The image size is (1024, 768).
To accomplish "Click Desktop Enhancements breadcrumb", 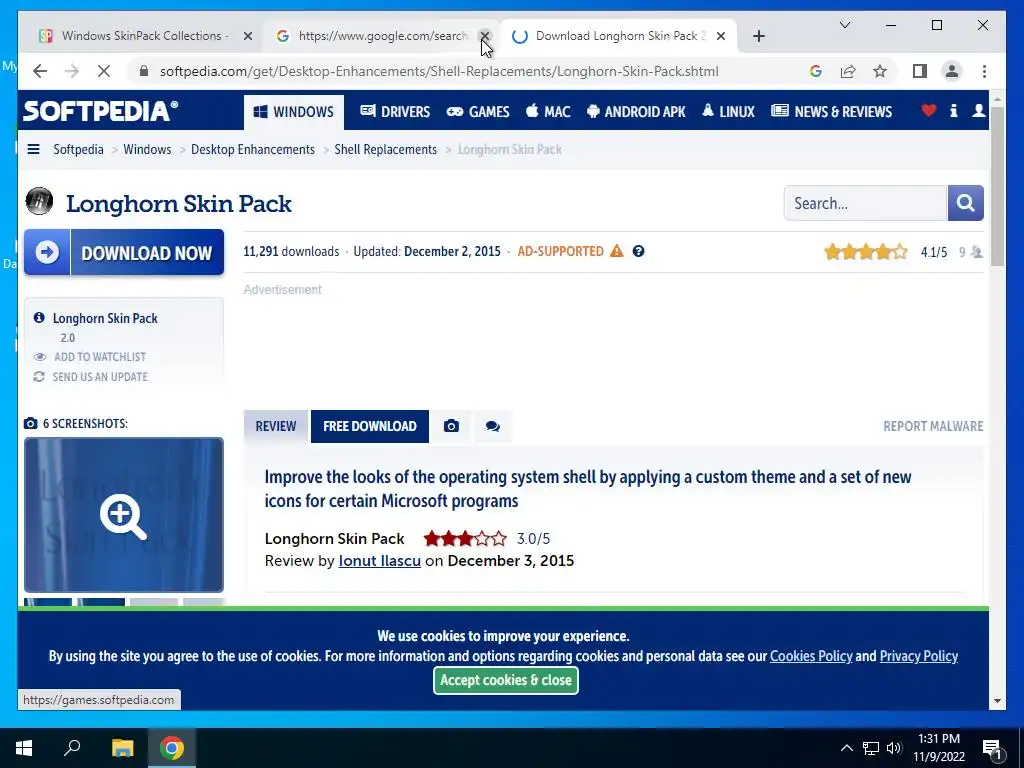I will pyautogui.click(x=253, y=150).
